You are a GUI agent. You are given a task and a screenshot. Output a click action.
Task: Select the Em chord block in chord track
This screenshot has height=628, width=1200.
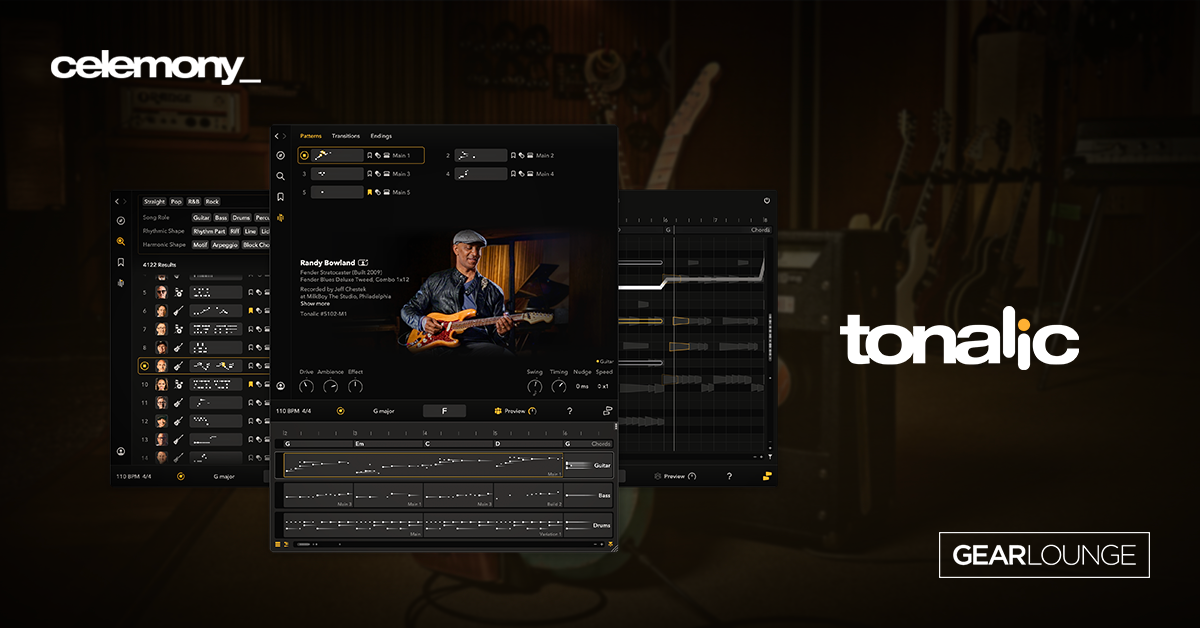click(389, 444)
